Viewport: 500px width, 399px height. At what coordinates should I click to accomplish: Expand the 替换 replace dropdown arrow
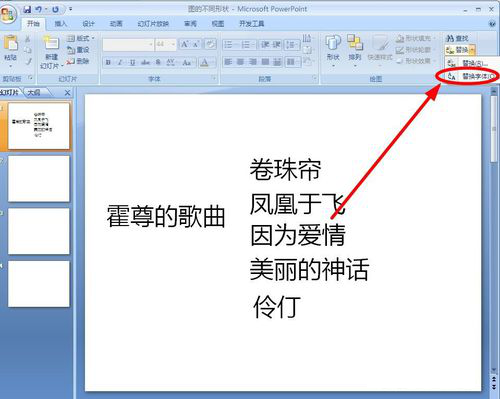pos(472,50)
